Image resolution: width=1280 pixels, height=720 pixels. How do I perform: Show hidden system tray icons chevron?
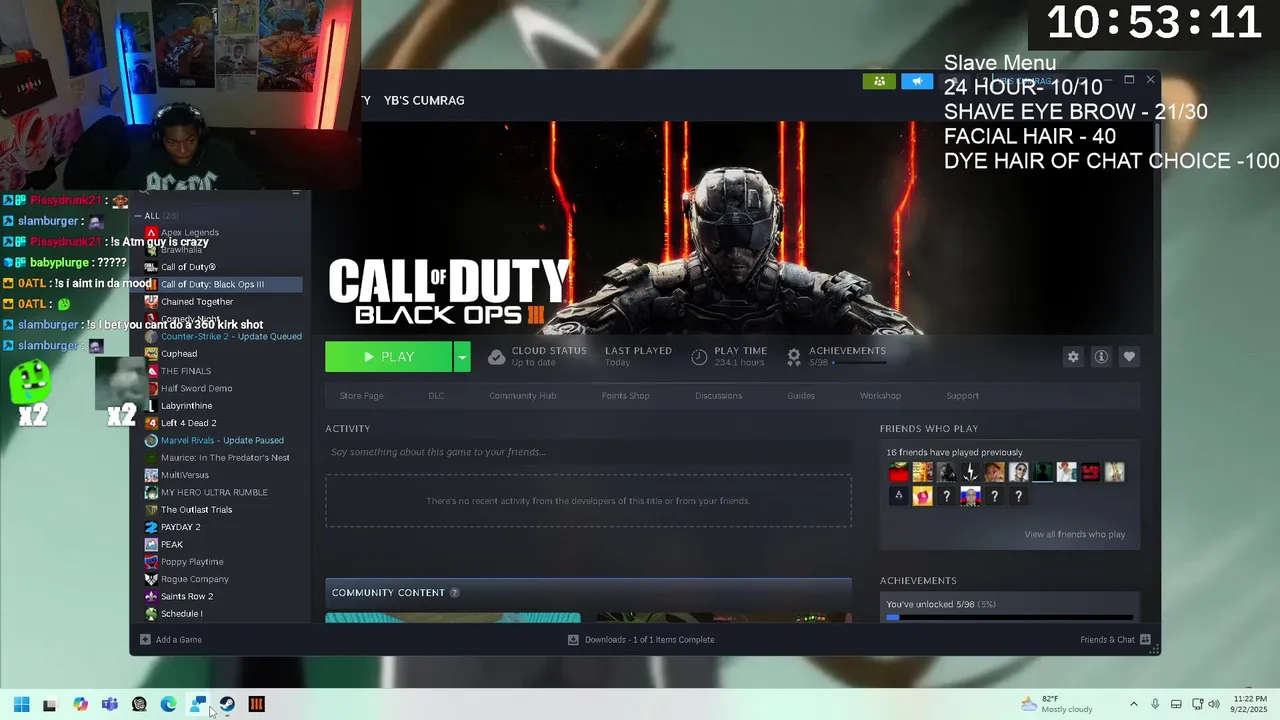point(1133,704)
